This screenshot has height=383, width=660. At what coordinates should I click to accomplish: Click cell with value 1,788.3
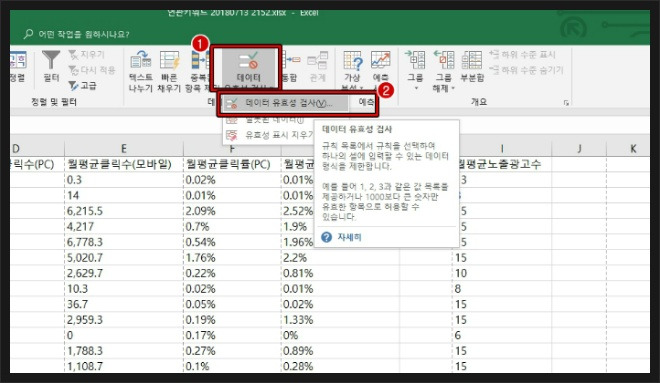(124, 351)
